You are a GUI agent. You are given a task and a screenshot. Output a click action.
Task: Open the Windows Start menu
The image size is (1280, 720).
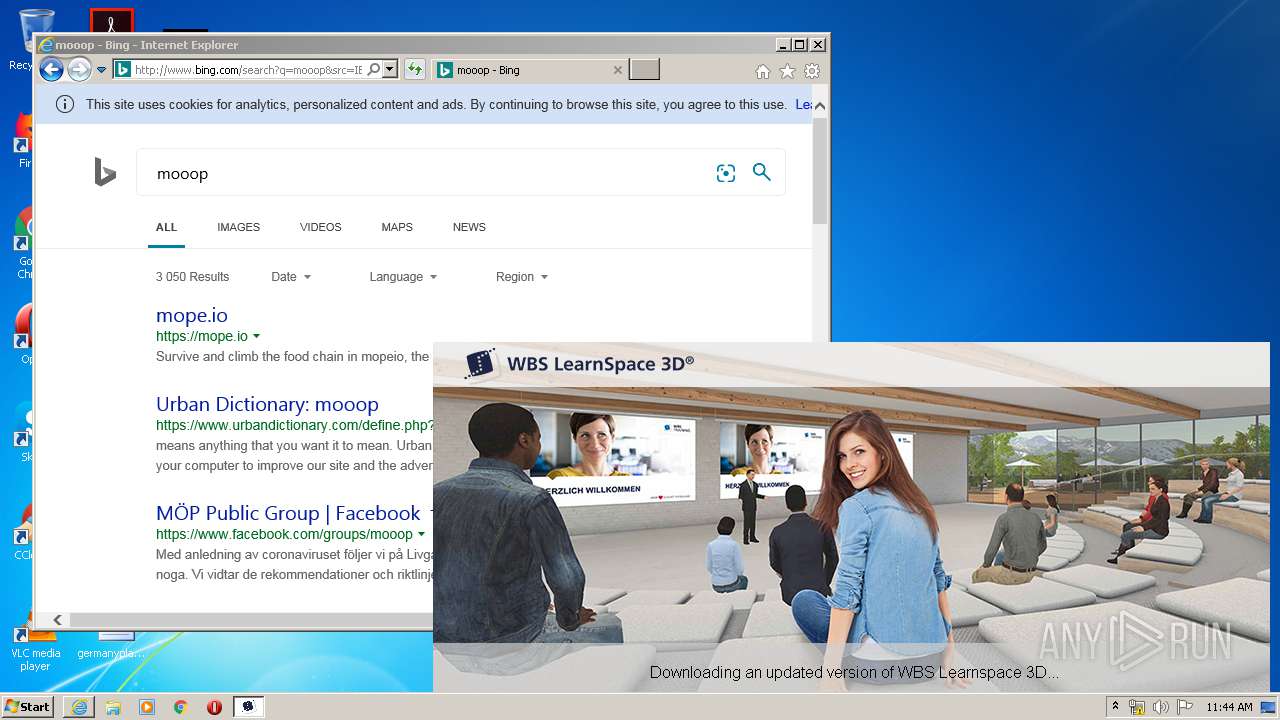[28, 707]
